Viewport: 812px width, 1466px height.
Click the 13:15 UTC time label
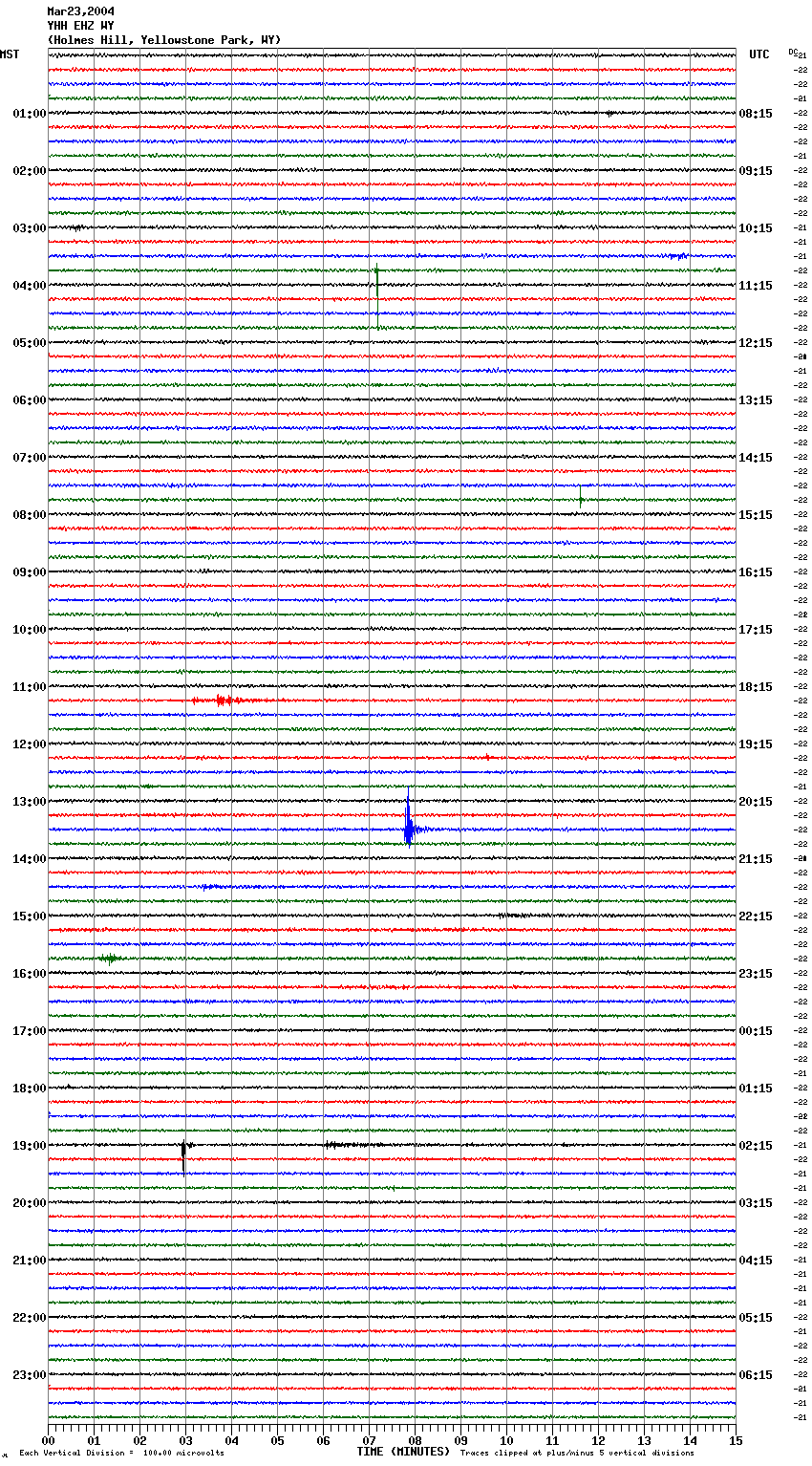point(756,400)
